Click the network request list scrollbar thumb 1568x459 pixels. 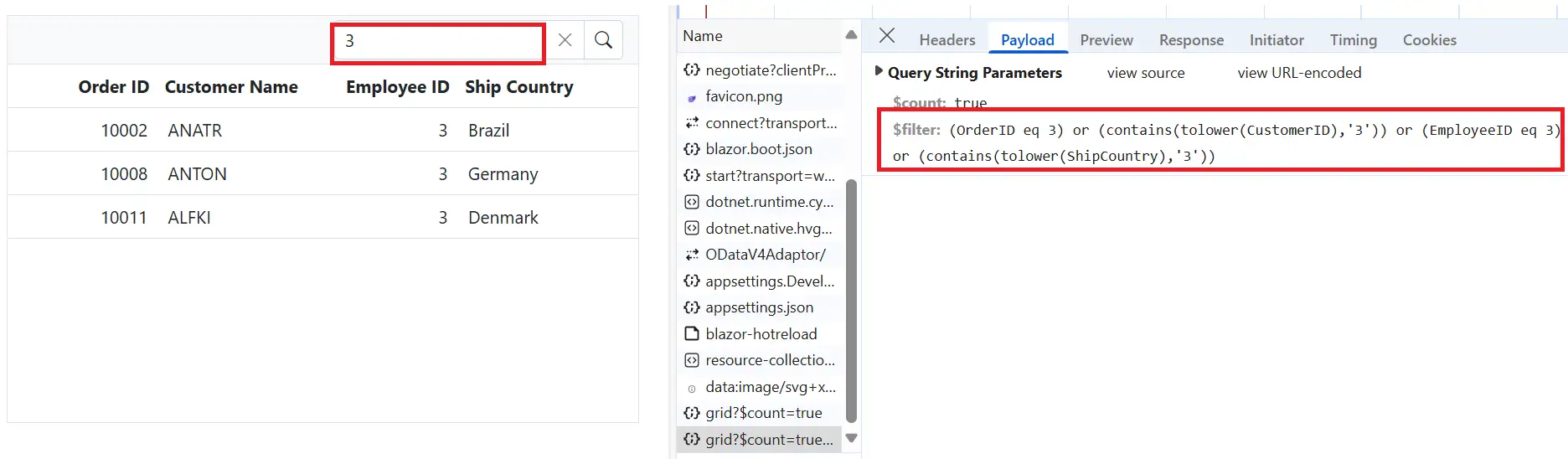coord(852,302)
